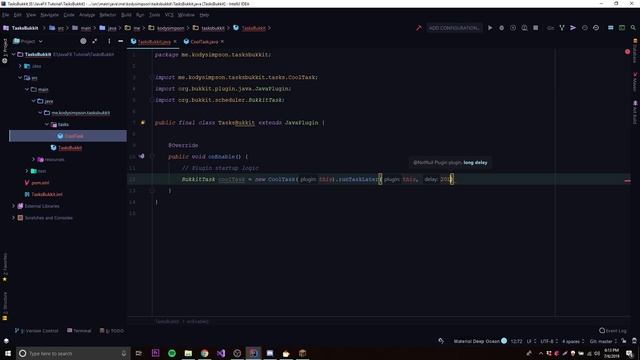Click '4 spaces' indent setting in status bar
Viewport: 640px width, 360px height.
click(573, 341)
